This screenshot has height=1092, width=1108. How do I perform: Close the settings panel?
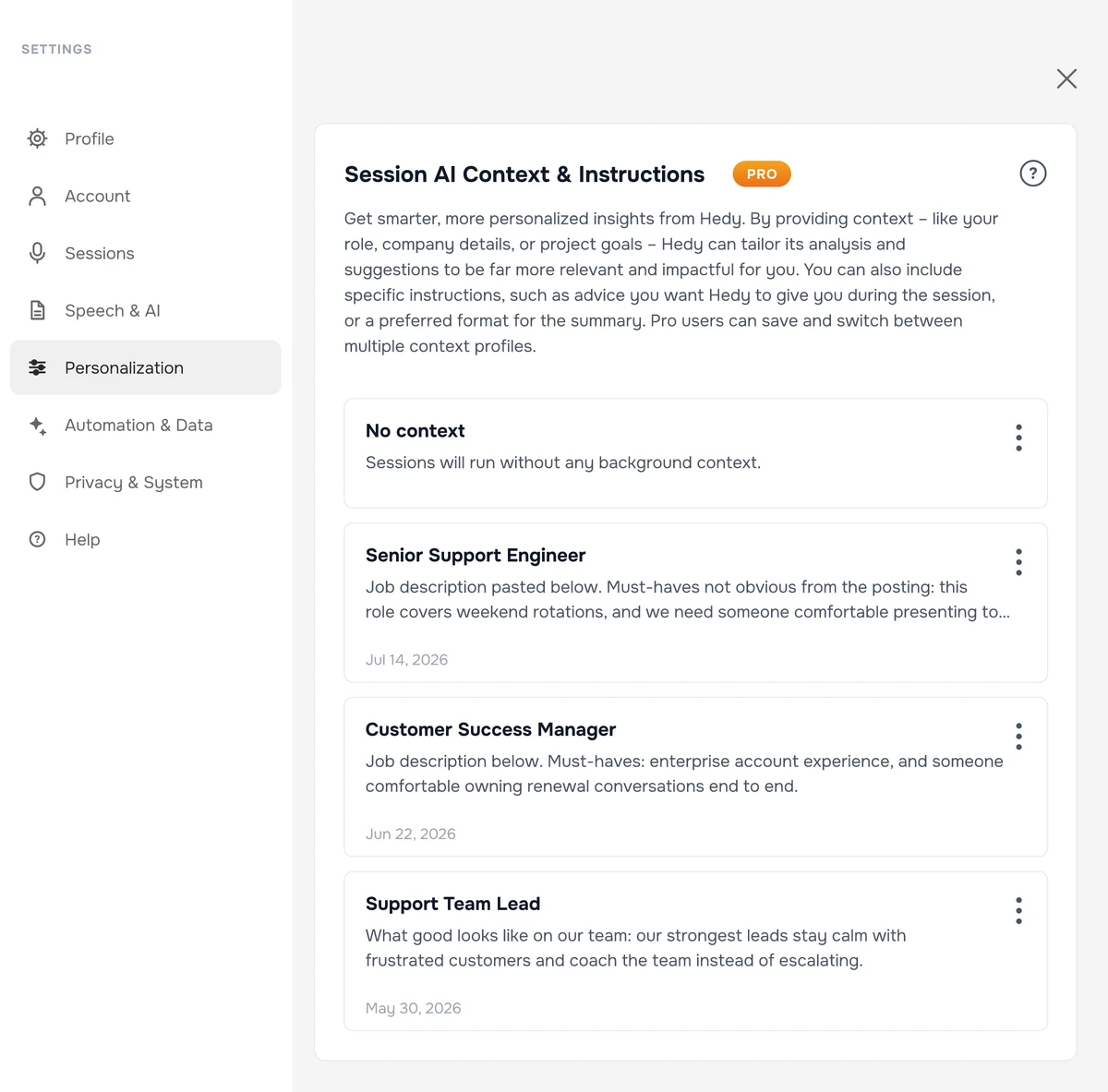1066,78
